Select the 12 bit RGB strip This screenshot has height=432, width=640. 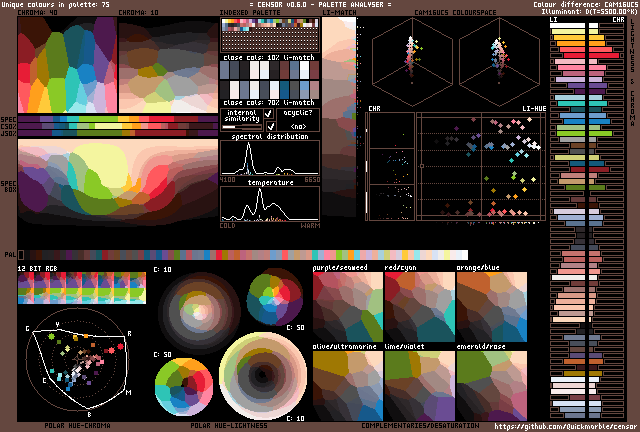pos(81,289)
